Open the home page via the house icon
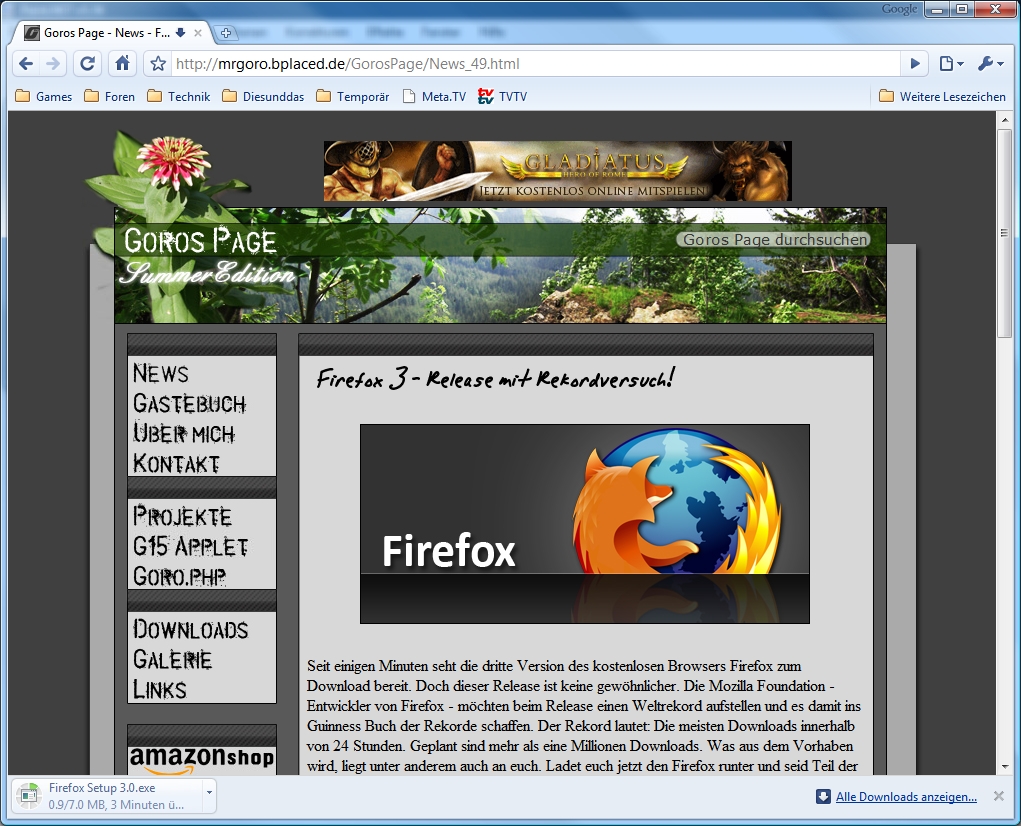Image resolution: width=1021 pixels, height=826 pixels. point(122,64)
